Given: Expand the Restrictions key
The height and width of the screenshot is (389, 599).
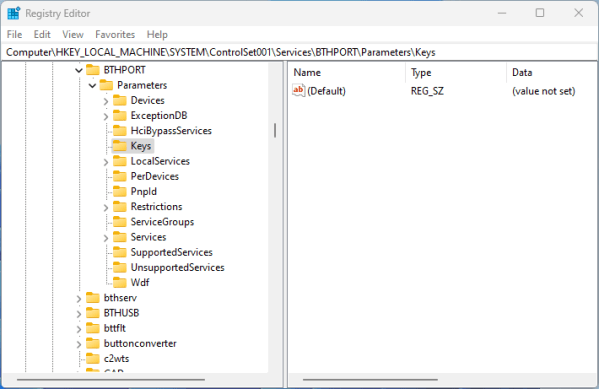Looking at the screenshot, I should pyautogui.click(x=106, y=207).
